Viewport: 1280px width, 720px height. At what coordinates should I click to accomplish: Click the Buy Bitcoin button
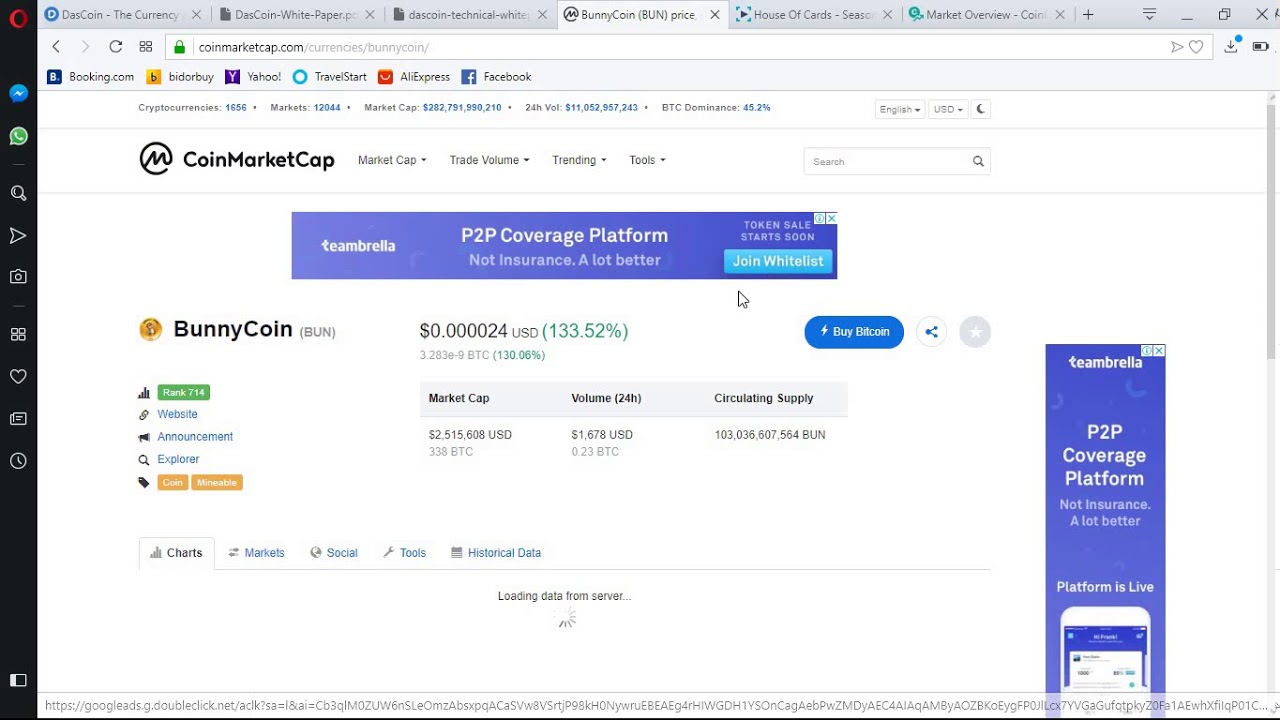click(x=854, y=332)
